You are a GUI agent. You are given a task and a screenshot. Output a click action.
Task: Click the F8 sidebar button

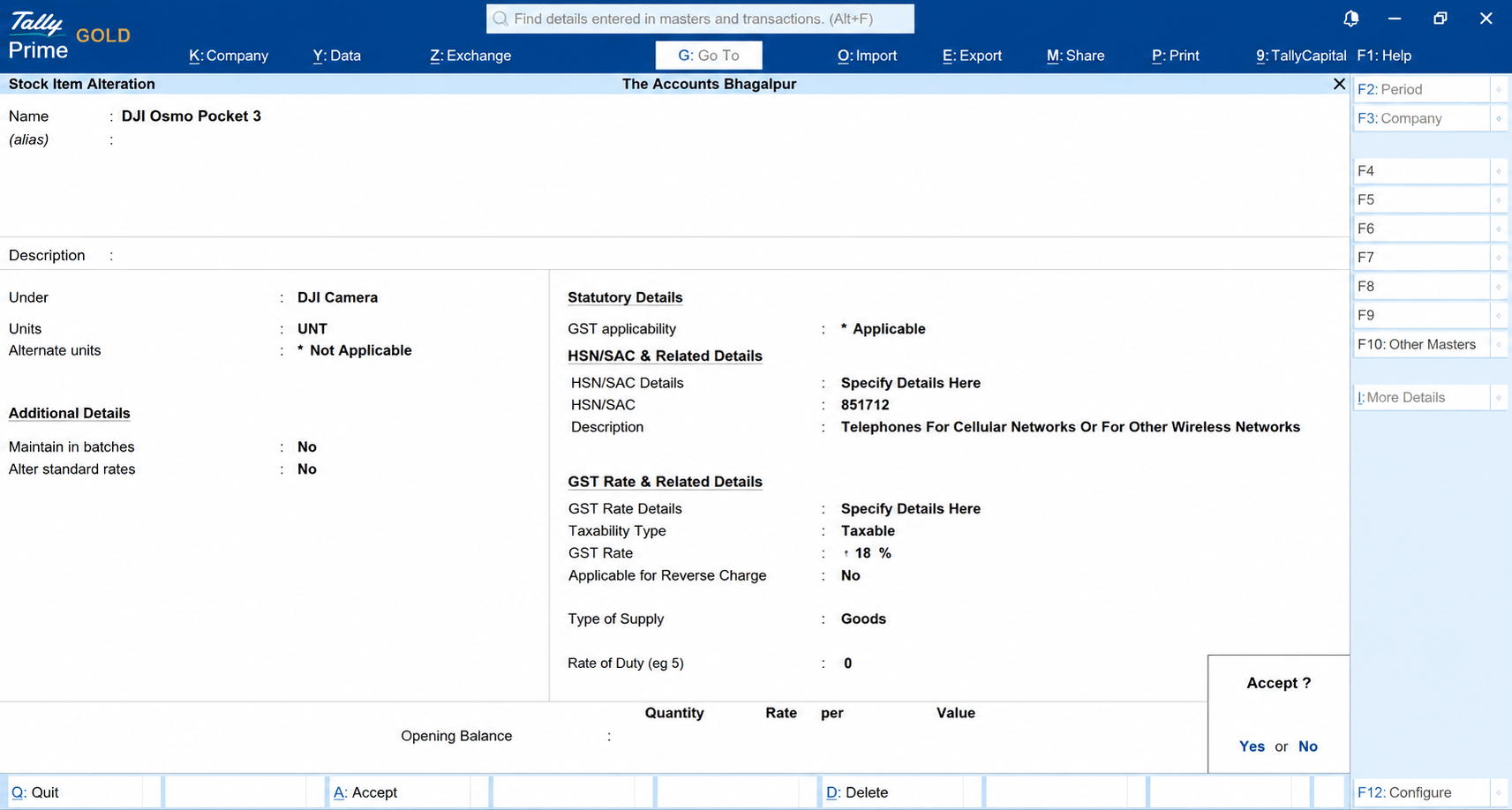[1421, 287]
